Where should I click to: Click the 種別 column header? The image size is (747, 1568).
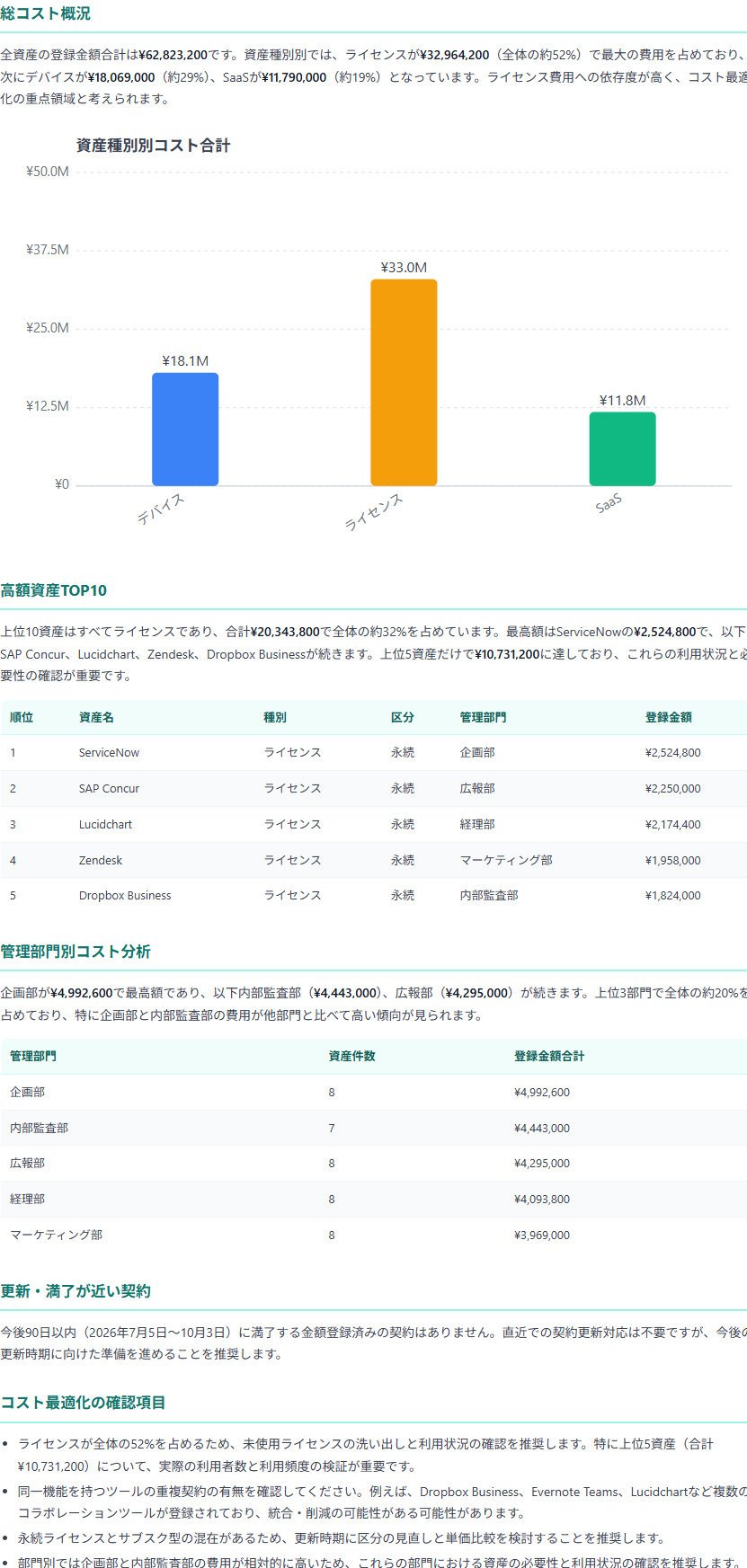[275, 717]
